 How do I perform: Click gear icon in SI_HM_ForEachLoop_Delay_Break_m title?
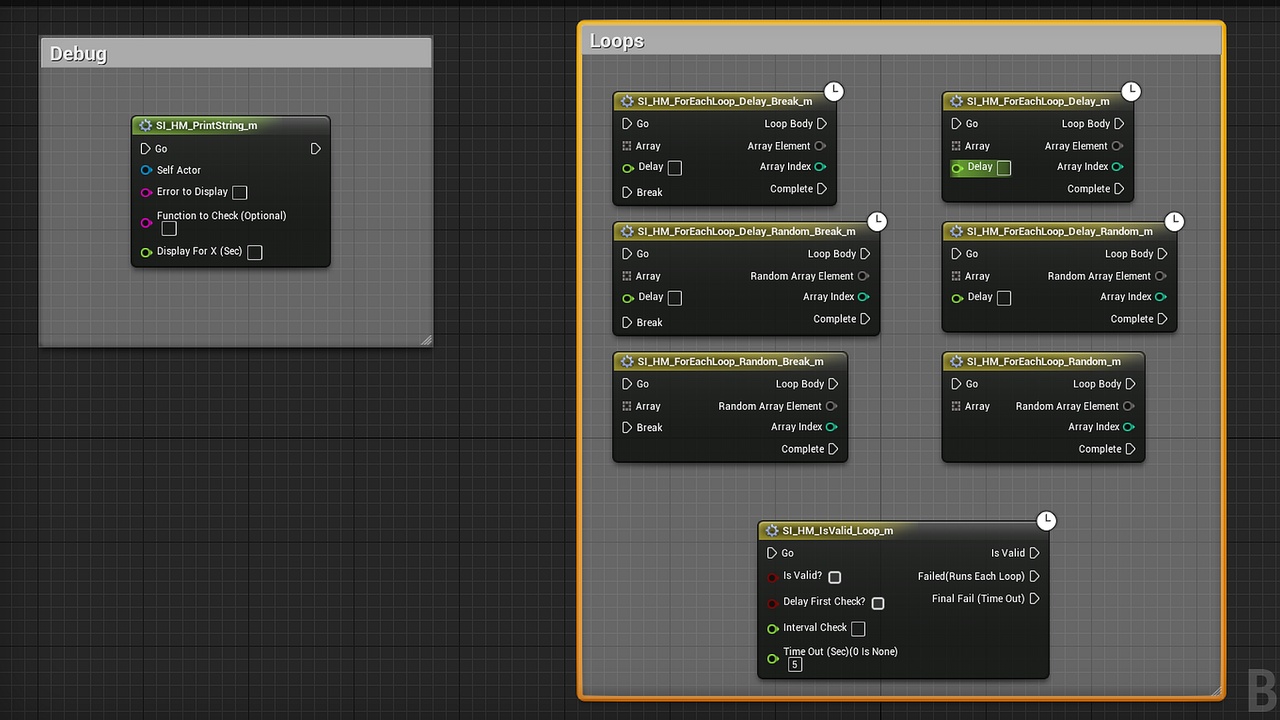[x=628, y=101]
